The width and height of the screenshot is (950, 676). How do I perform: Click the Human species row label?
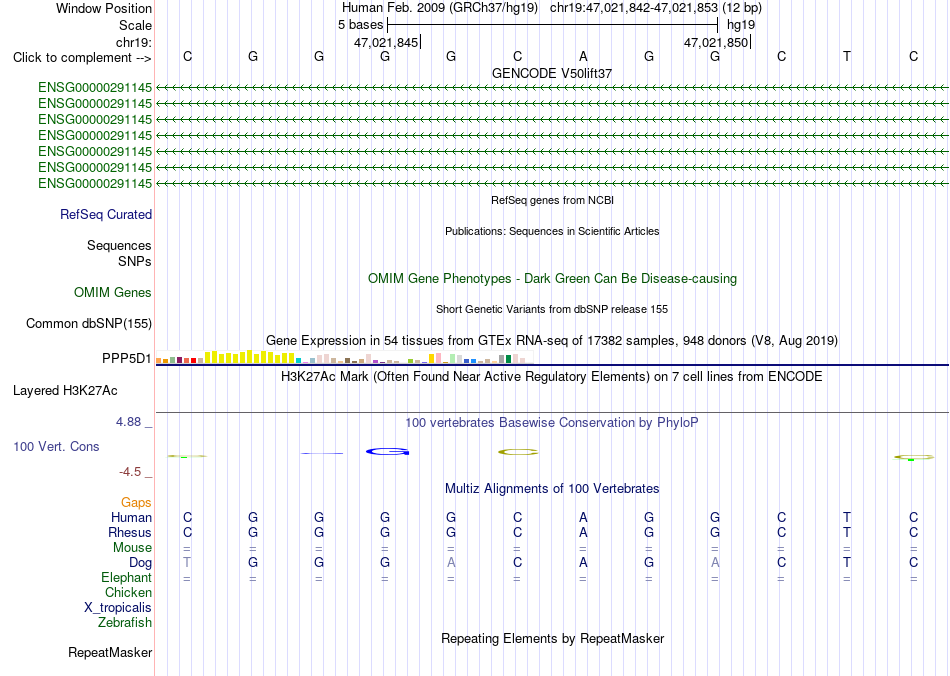pos(131,518)
